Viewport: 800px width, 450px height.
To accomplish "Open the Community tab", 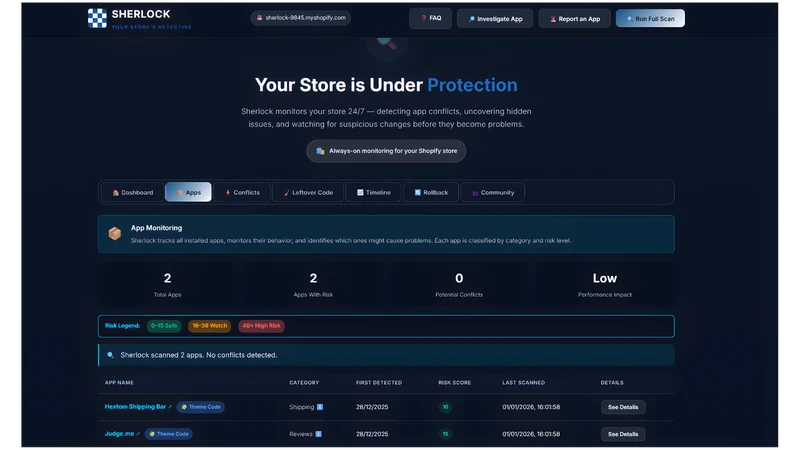I will pyautogui.click(x=492, y=192).
